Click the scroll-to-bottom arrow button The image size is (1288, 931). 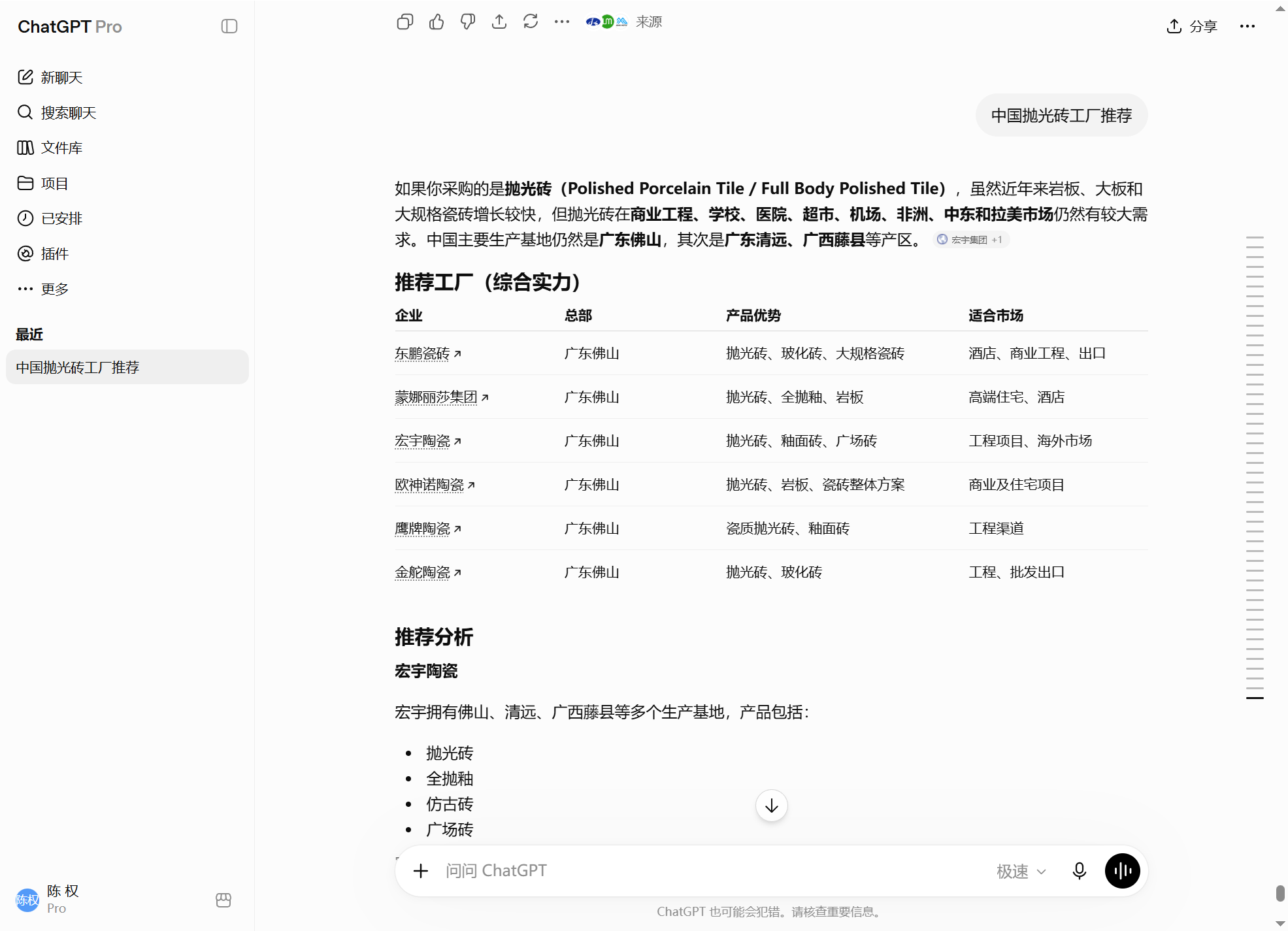772,806
